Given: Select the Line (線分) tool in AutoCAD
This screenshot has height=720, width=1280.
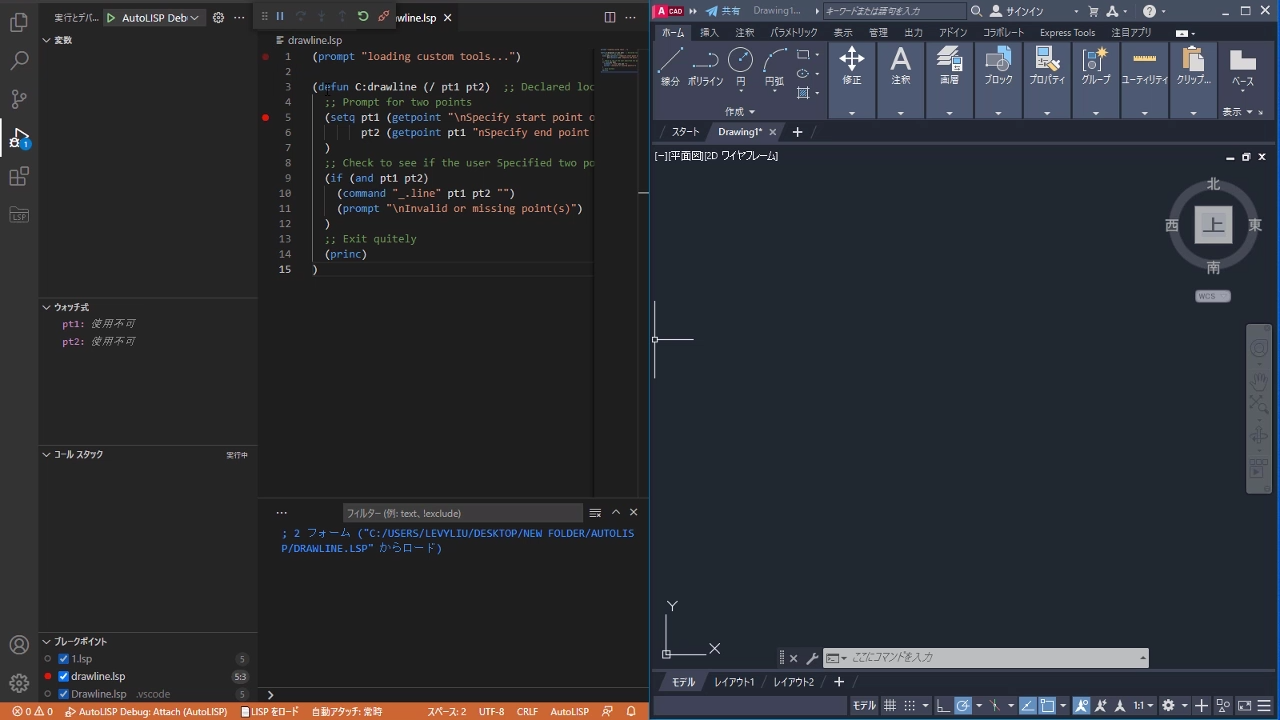Looking at the screenshot, I should 670,68.
